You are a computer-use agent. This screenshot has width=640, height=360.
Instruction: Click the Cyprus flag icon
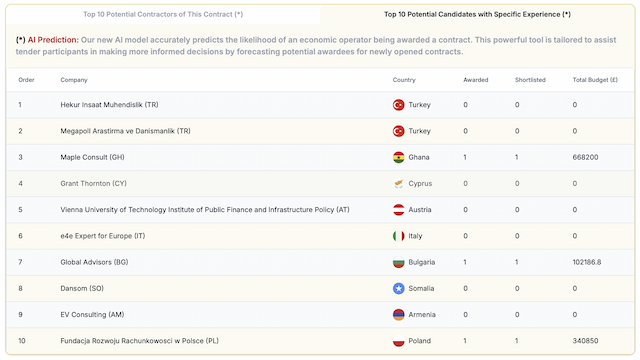[398, 184]
